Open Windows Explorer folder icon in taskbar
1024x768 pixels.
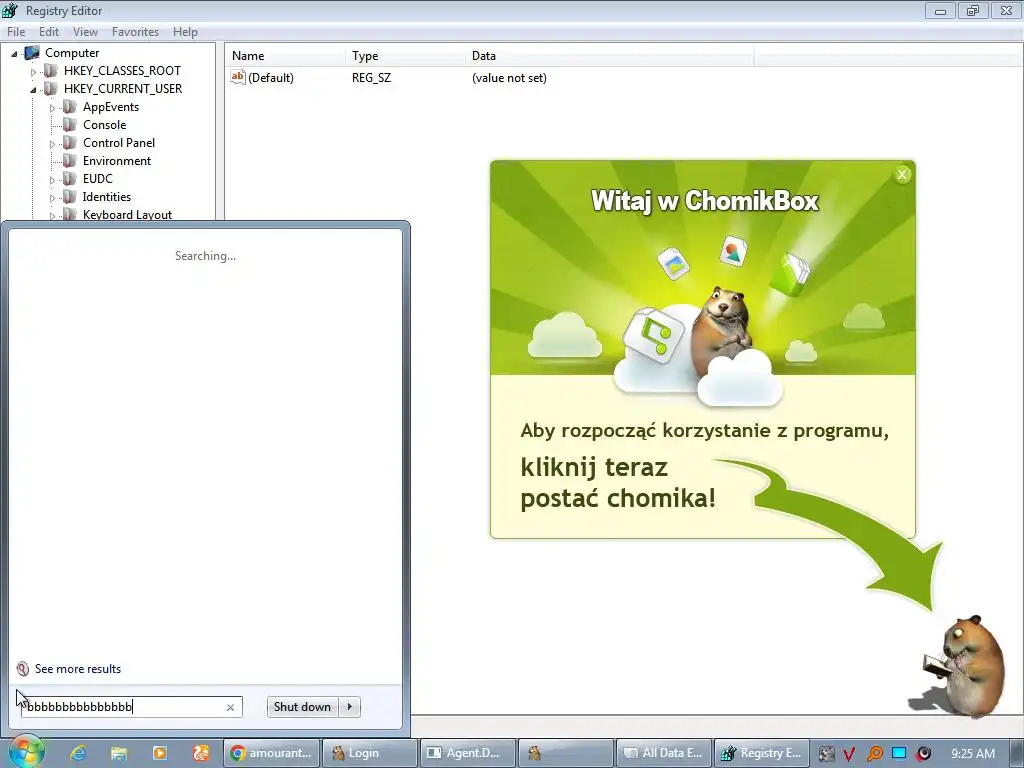click(x=119, y=753)
